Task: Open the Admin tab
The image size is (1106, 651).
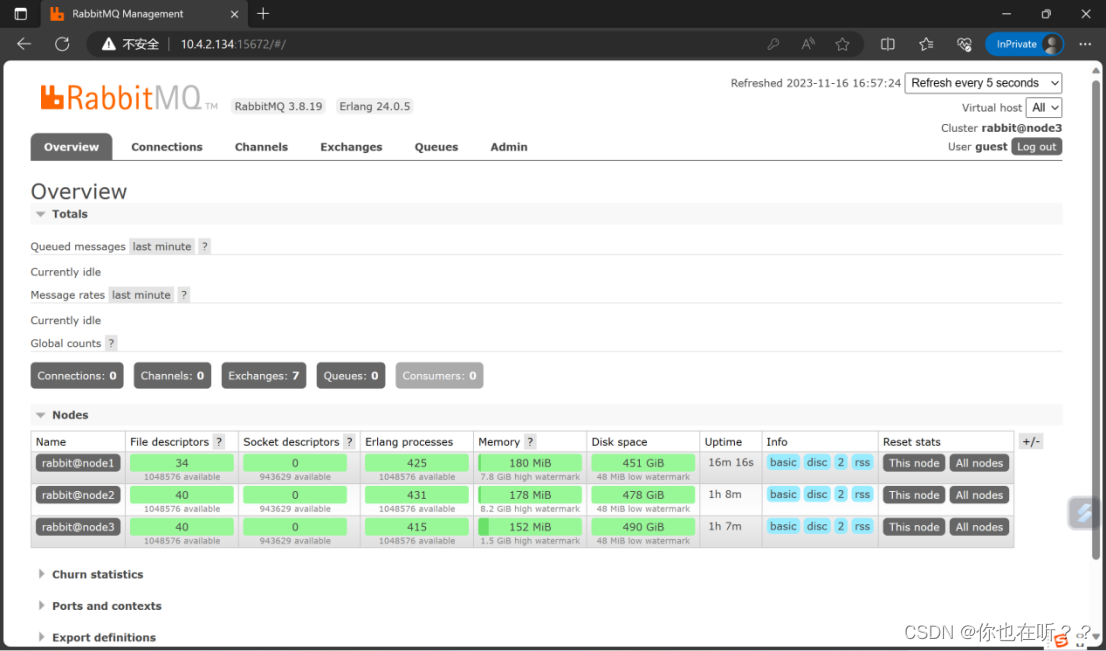Action: click(x=509, y=146)
